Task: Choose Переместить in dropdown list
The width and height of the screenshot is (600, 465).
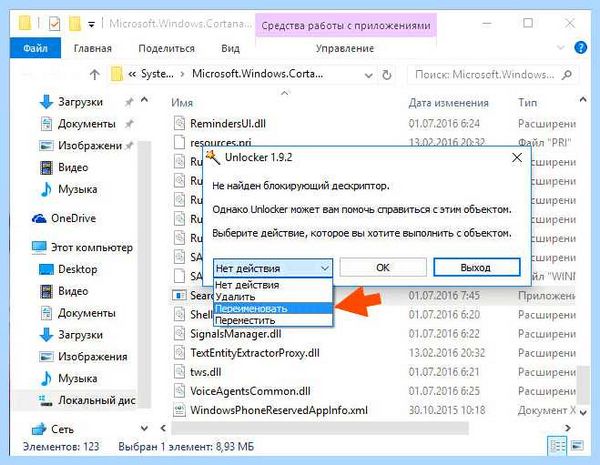Action: pyautogui.click(x=273, y=320)
